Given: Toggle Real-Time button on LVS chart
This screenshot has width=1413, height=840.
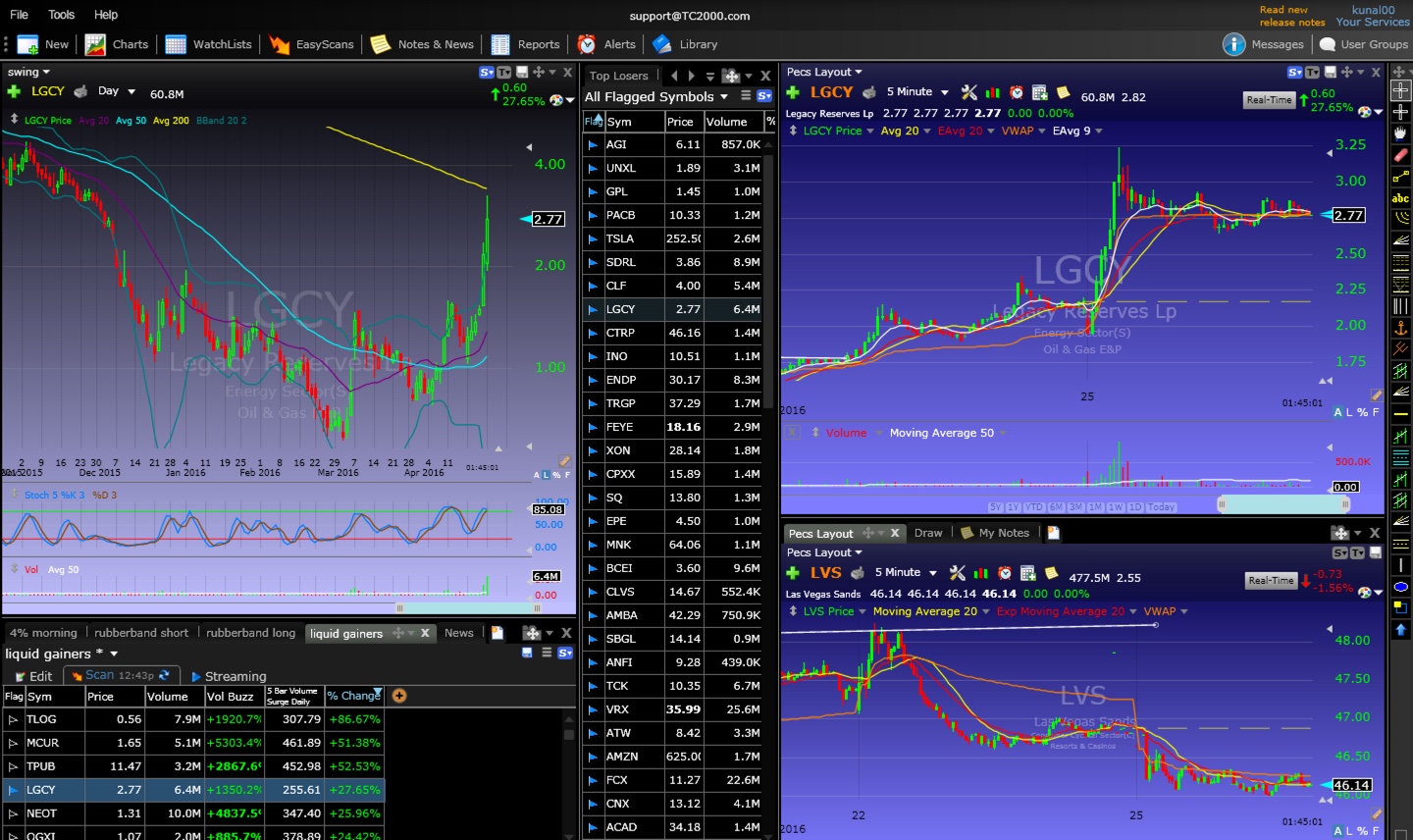Looking at the screenshot, I should click(1271, 581).
